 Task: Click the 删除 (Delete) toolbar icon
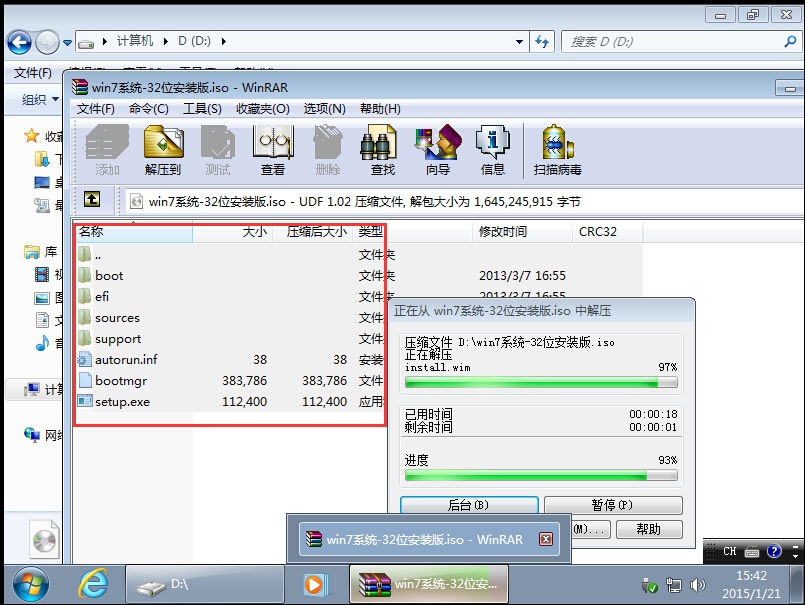coord(328,150)
